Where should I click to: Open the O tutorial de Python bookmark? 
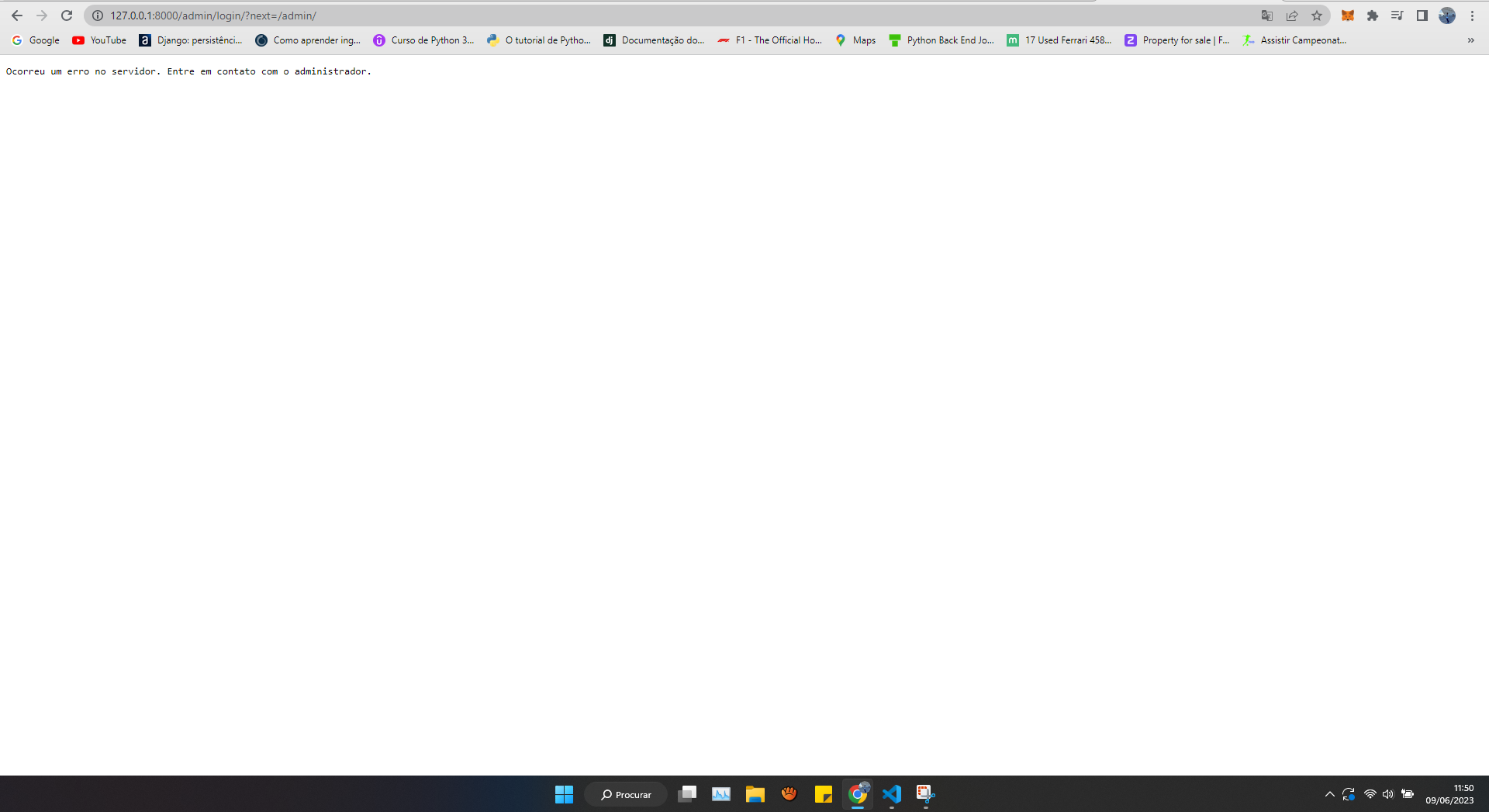pyautogui.click(x=539, y=40)
